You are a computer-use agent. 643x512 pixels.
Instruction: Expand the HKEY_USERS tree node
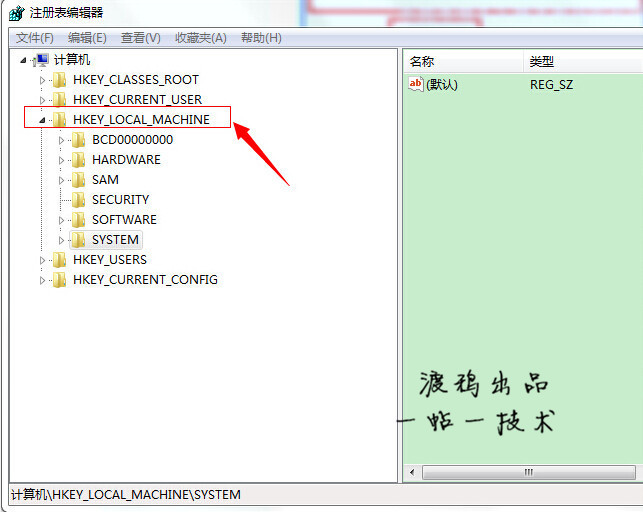42,260
